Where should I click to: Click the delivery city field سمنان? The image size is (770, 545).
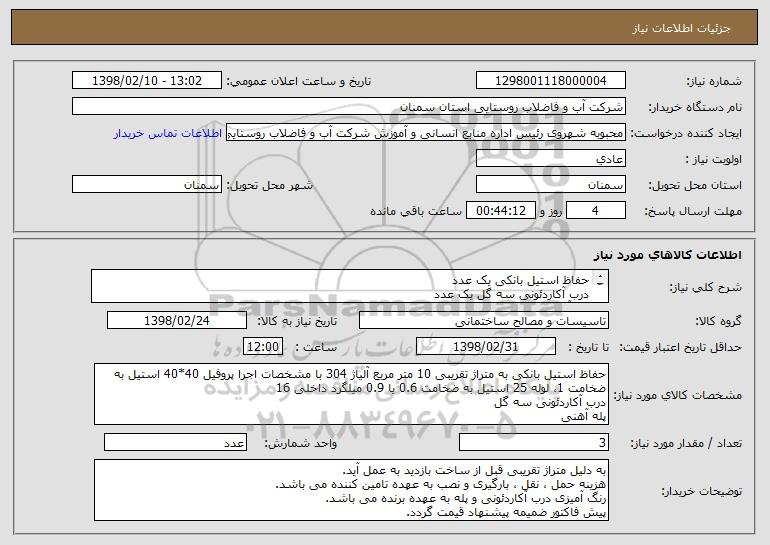click(147, 185)
